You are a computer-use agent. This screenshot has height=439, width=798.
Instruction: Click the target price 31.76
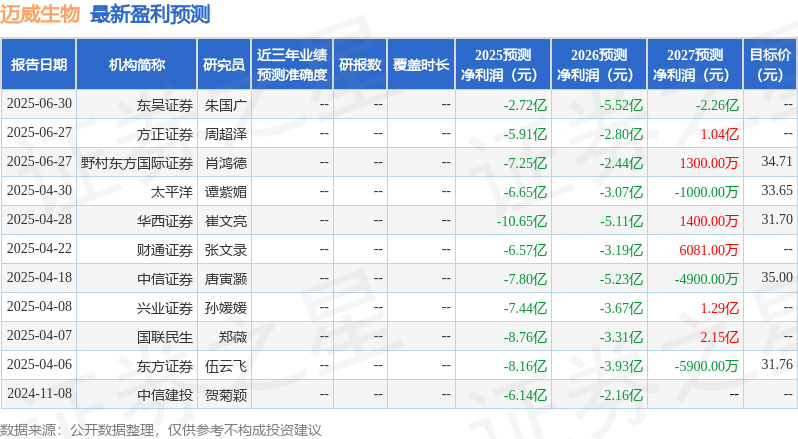point(777,365)
